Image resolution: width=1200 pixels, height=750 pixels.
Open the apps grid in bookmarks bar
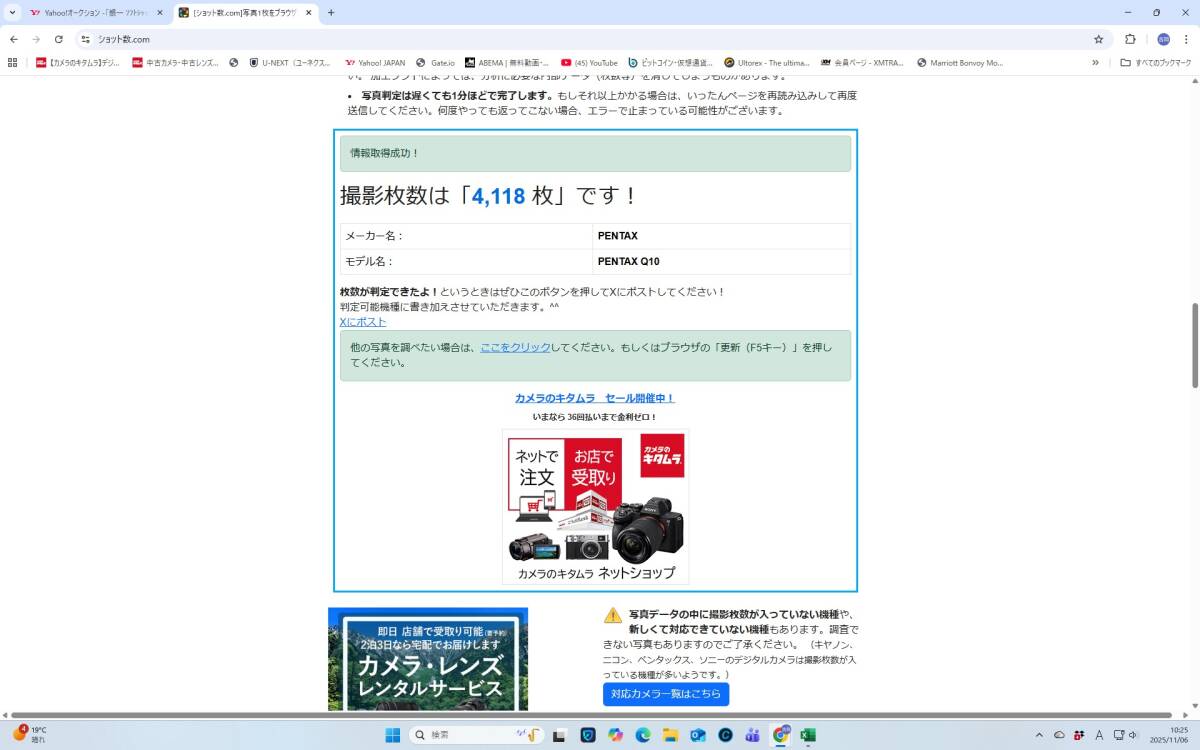coord(13,62)
